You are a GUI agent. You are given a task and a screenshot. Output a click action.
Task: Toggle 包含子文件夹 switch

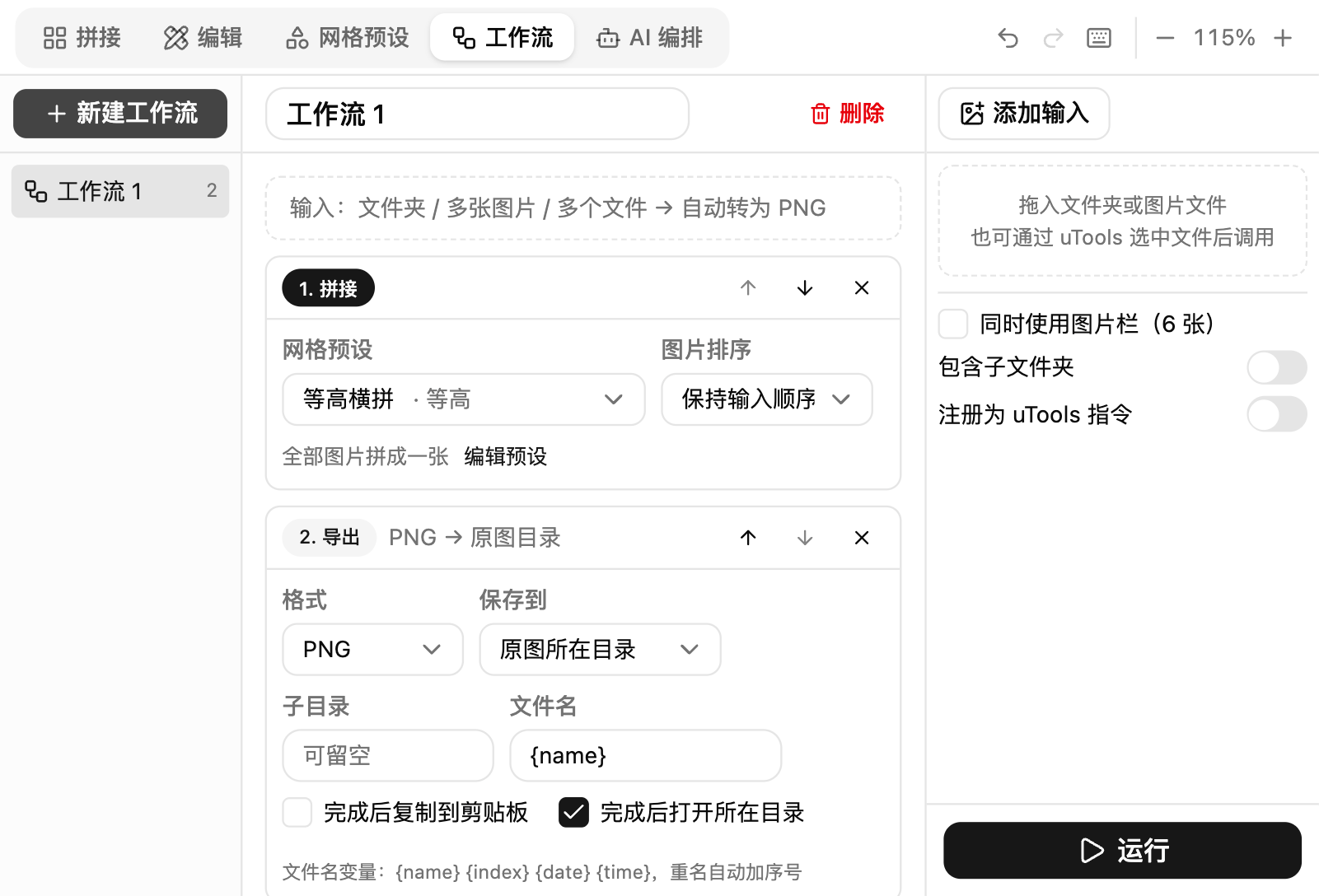pyautogui.click(x=1277, y=367)
